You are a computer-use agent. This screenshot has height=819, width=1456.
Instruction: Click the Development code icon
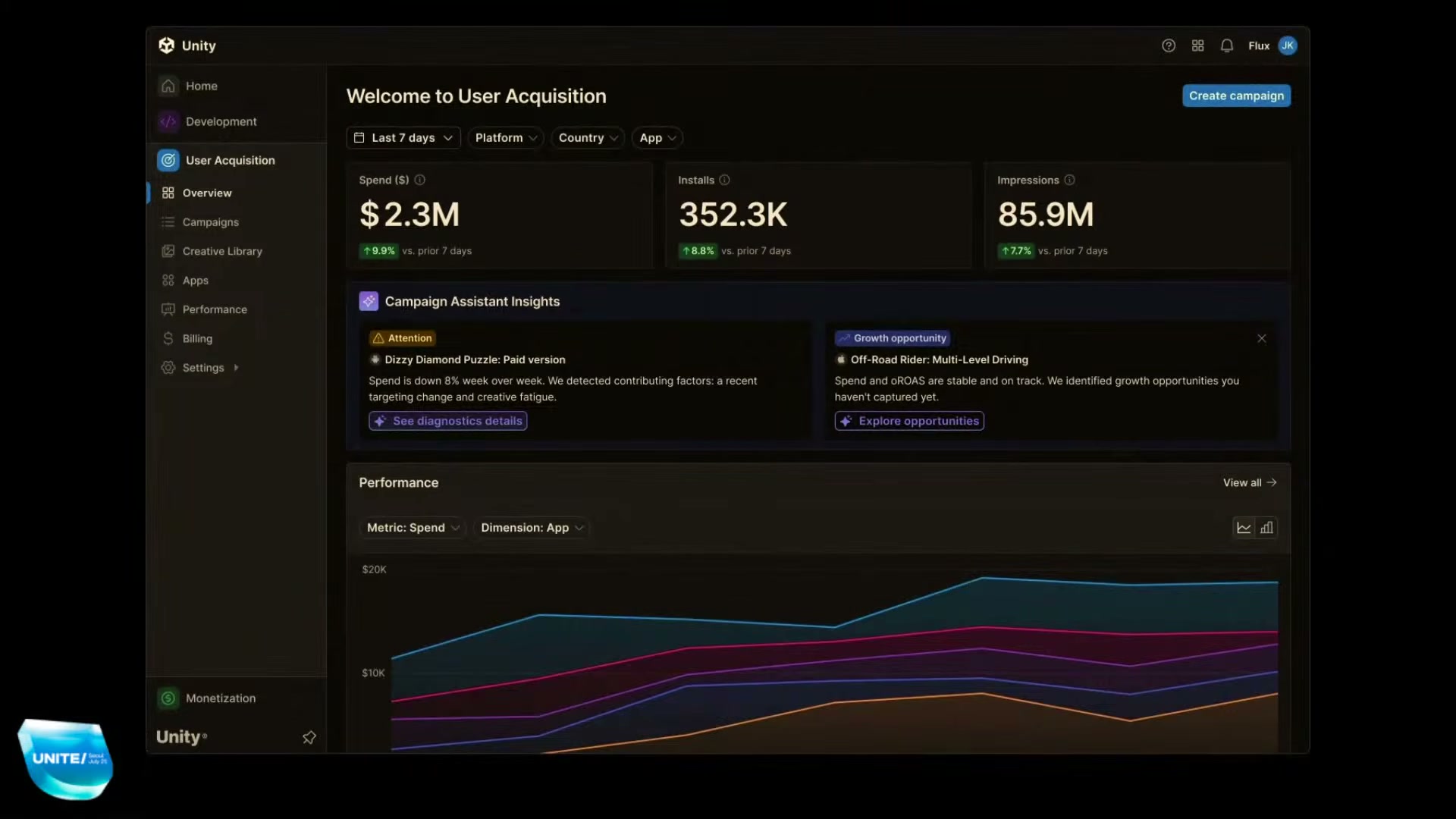pyautogui.click(x=168, y=121)
